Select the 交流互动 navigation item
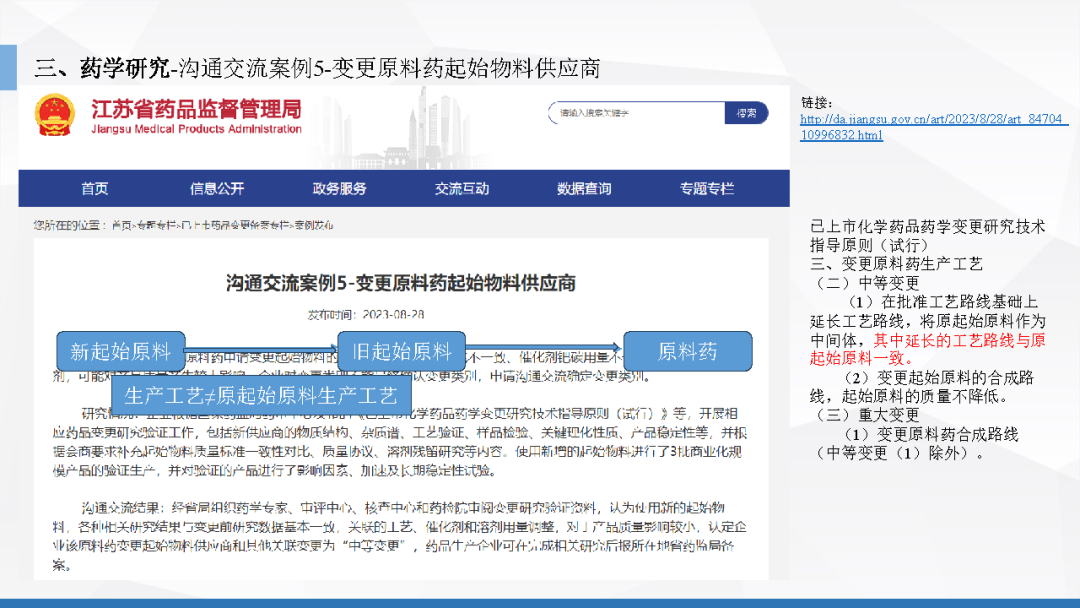Viewport: 1080px width, 608px height. point(462,189)
